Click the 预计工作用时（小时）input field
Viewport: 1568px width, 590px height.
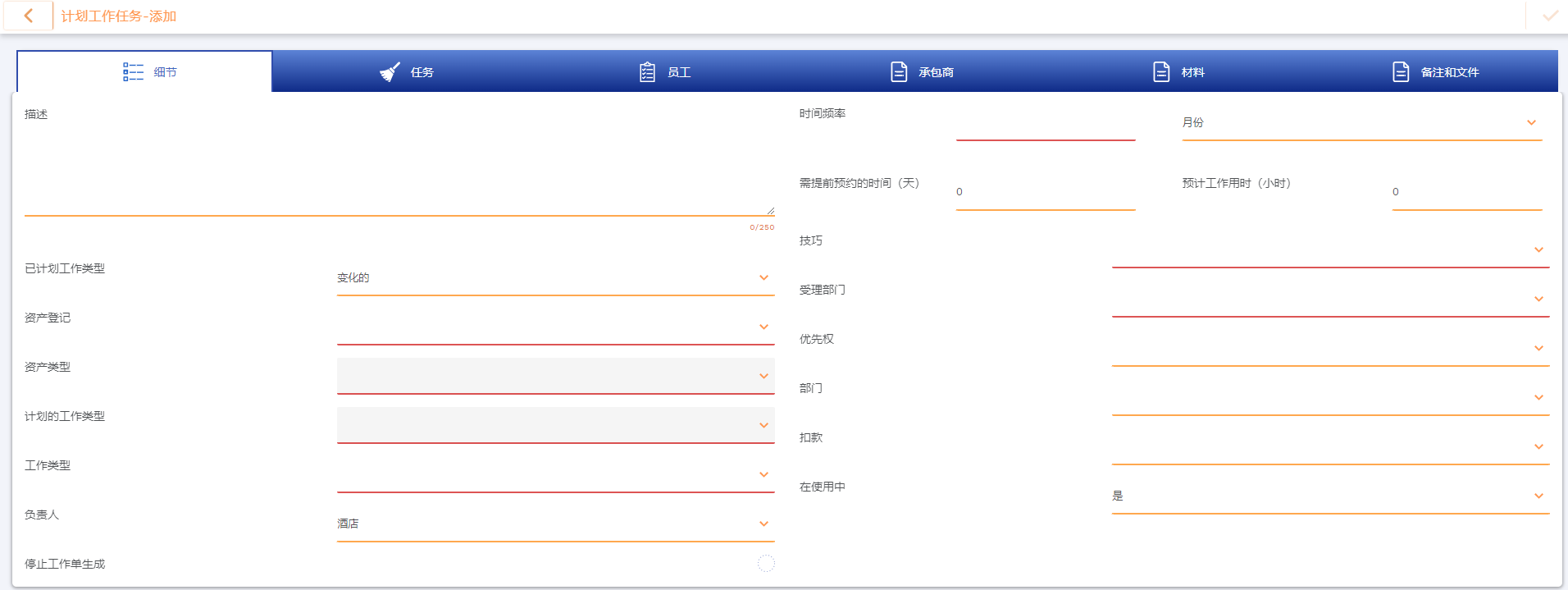(1467, 192)
